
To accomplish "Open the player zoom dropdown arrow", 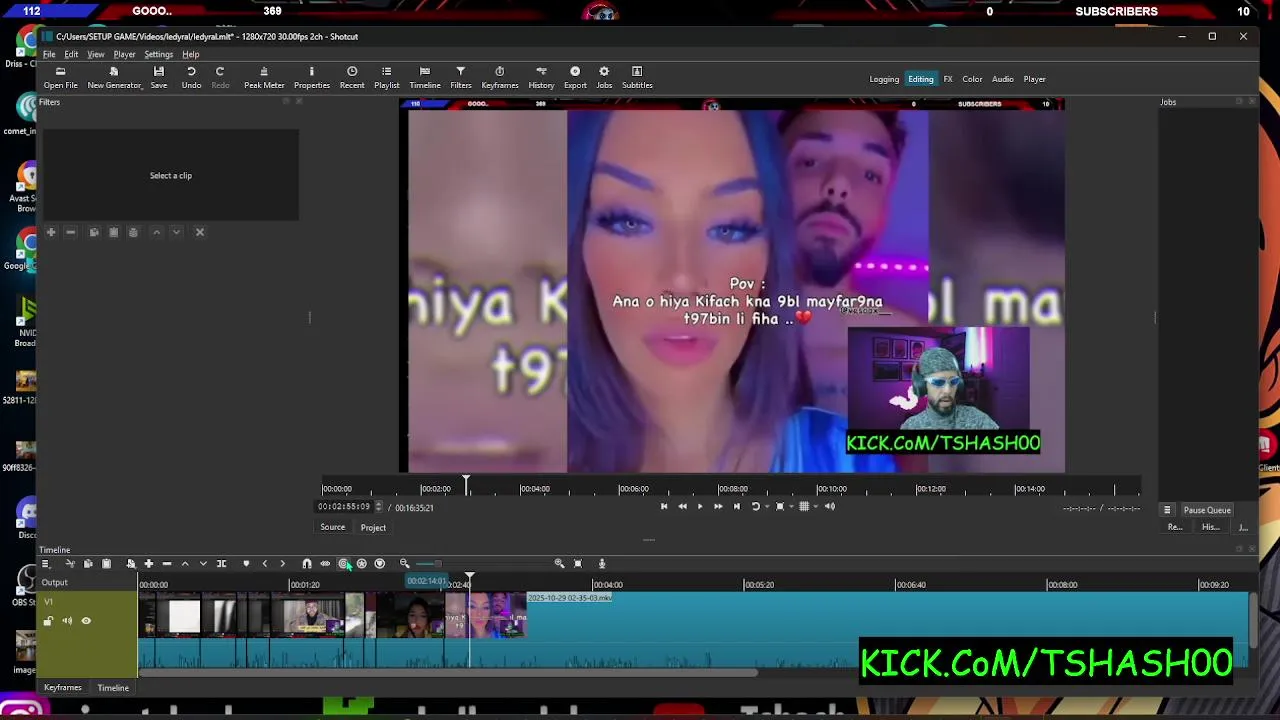I will (791, 506).
